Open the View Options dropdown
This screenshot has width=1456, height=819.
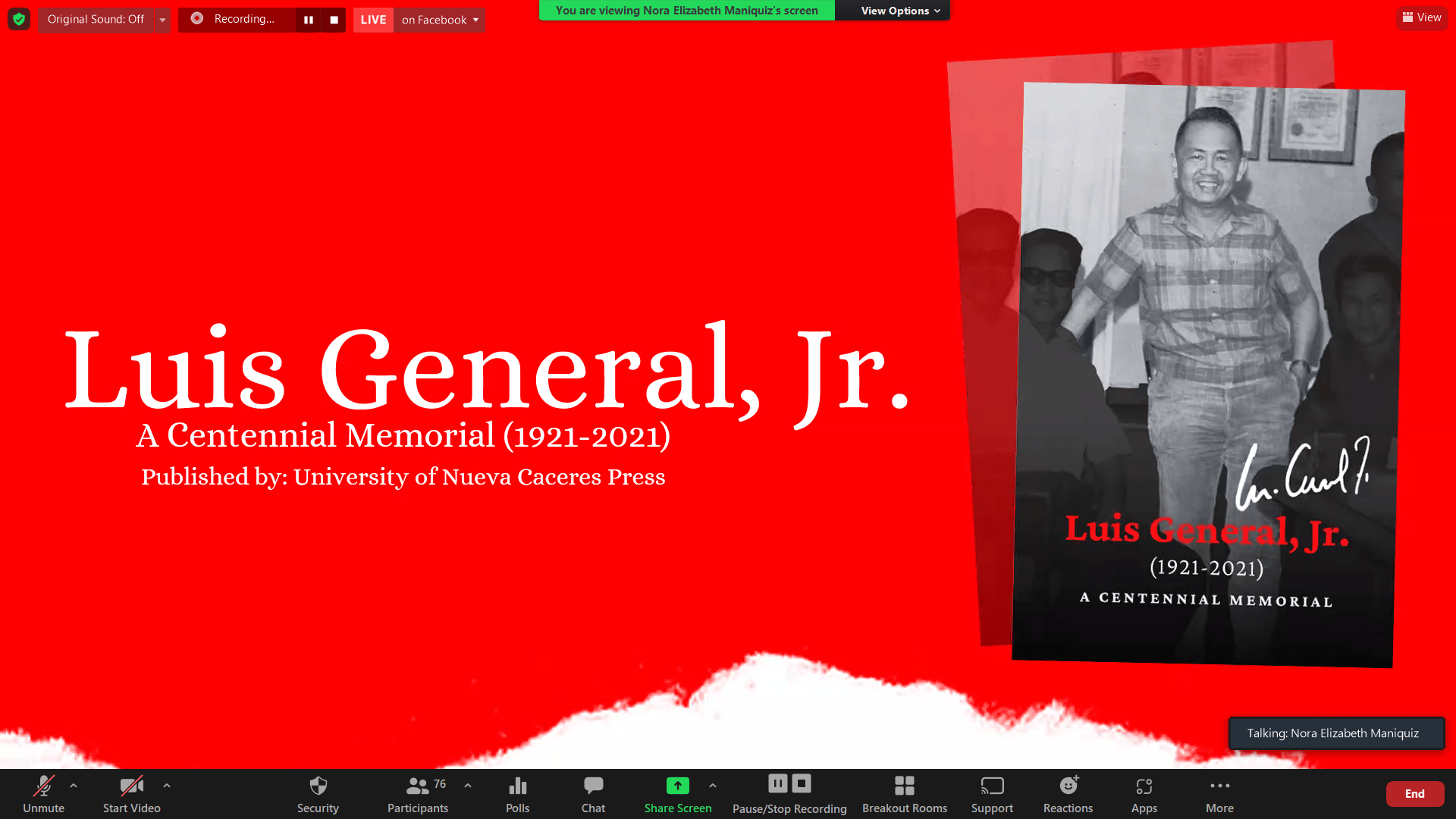click(899, 11)
